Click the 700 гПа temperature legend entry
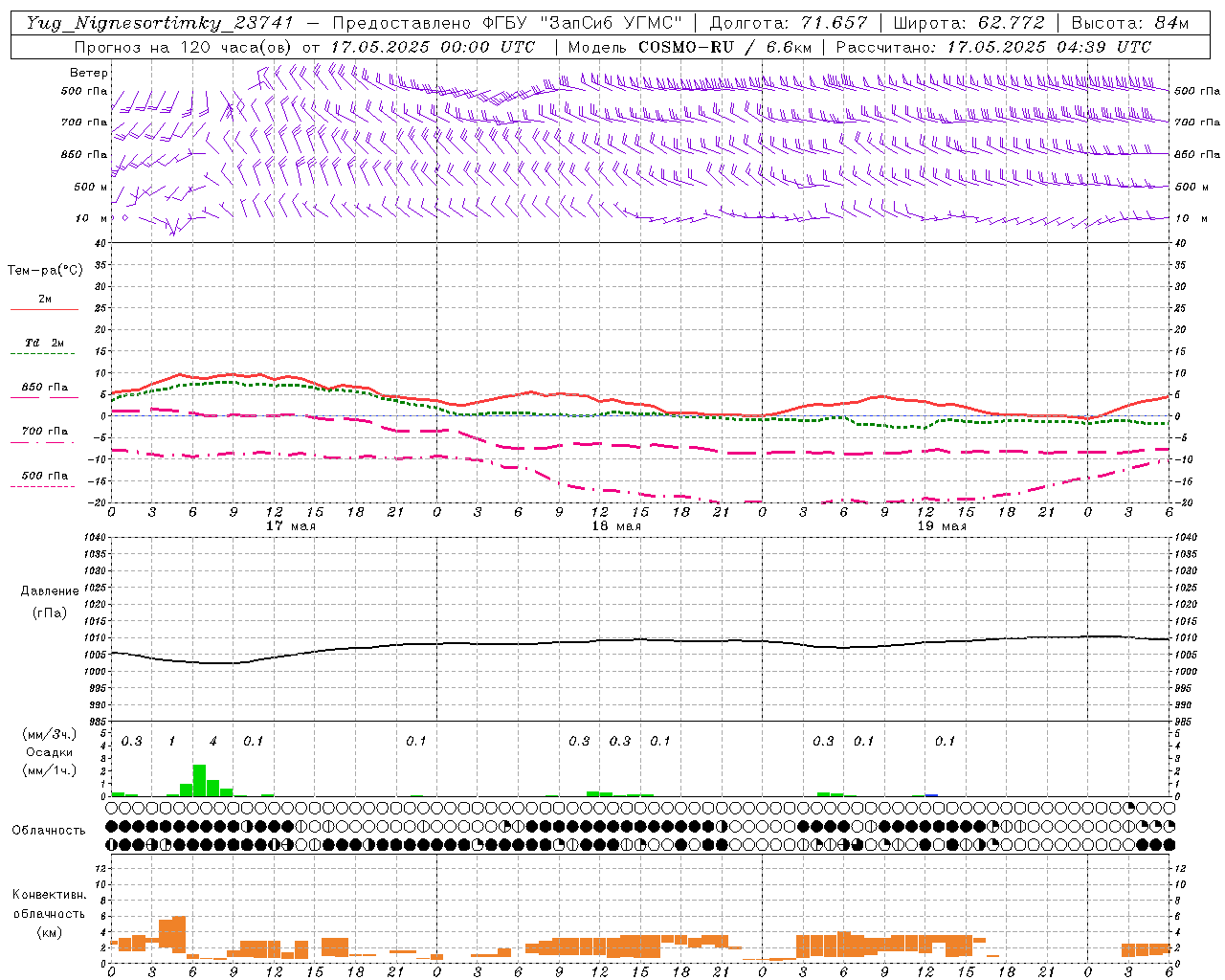The height and width of the screenshot is (980, 1225). coord(45,432)
